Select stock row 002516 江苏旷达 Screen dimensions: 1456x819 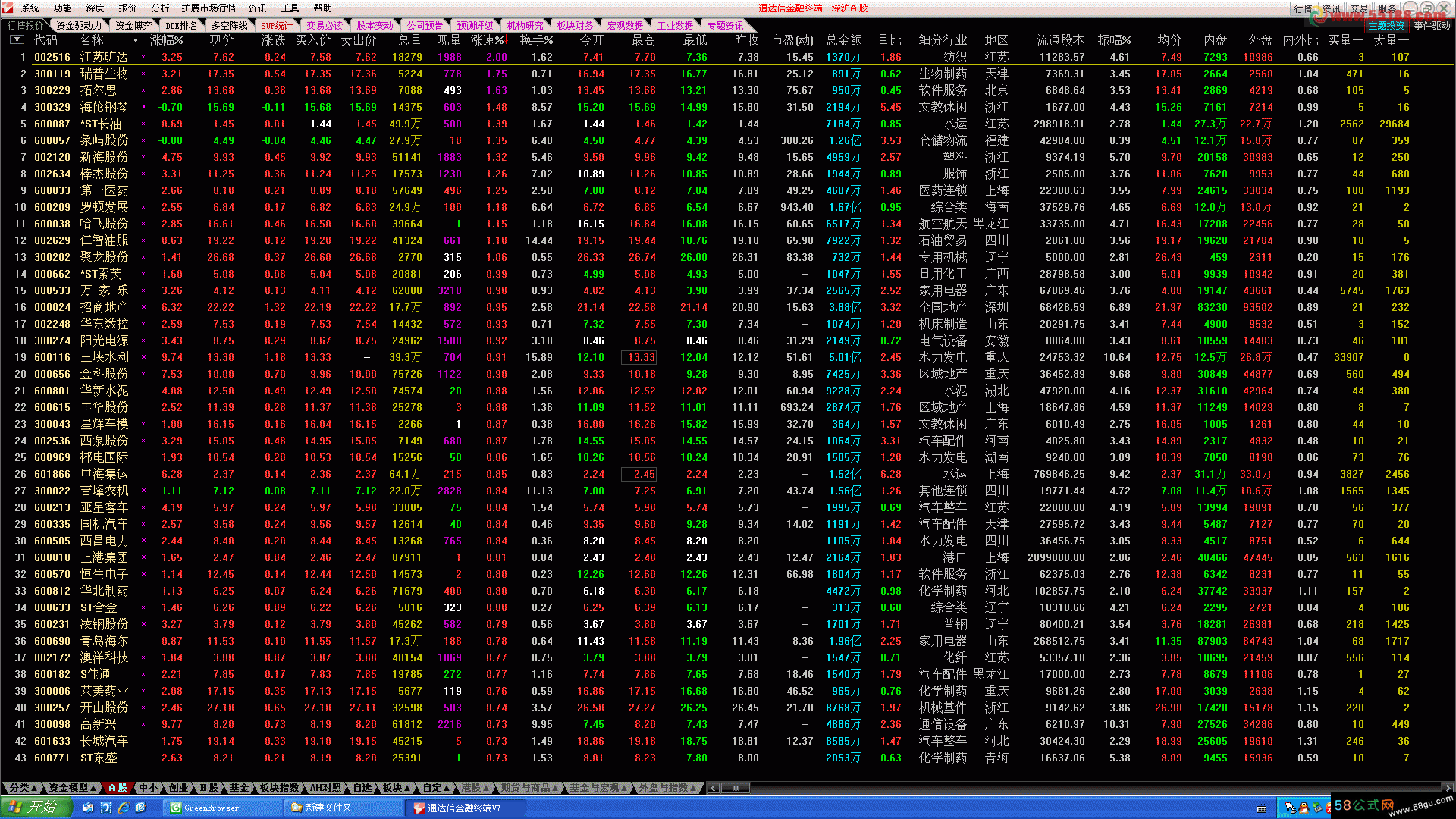click(728, 57)
